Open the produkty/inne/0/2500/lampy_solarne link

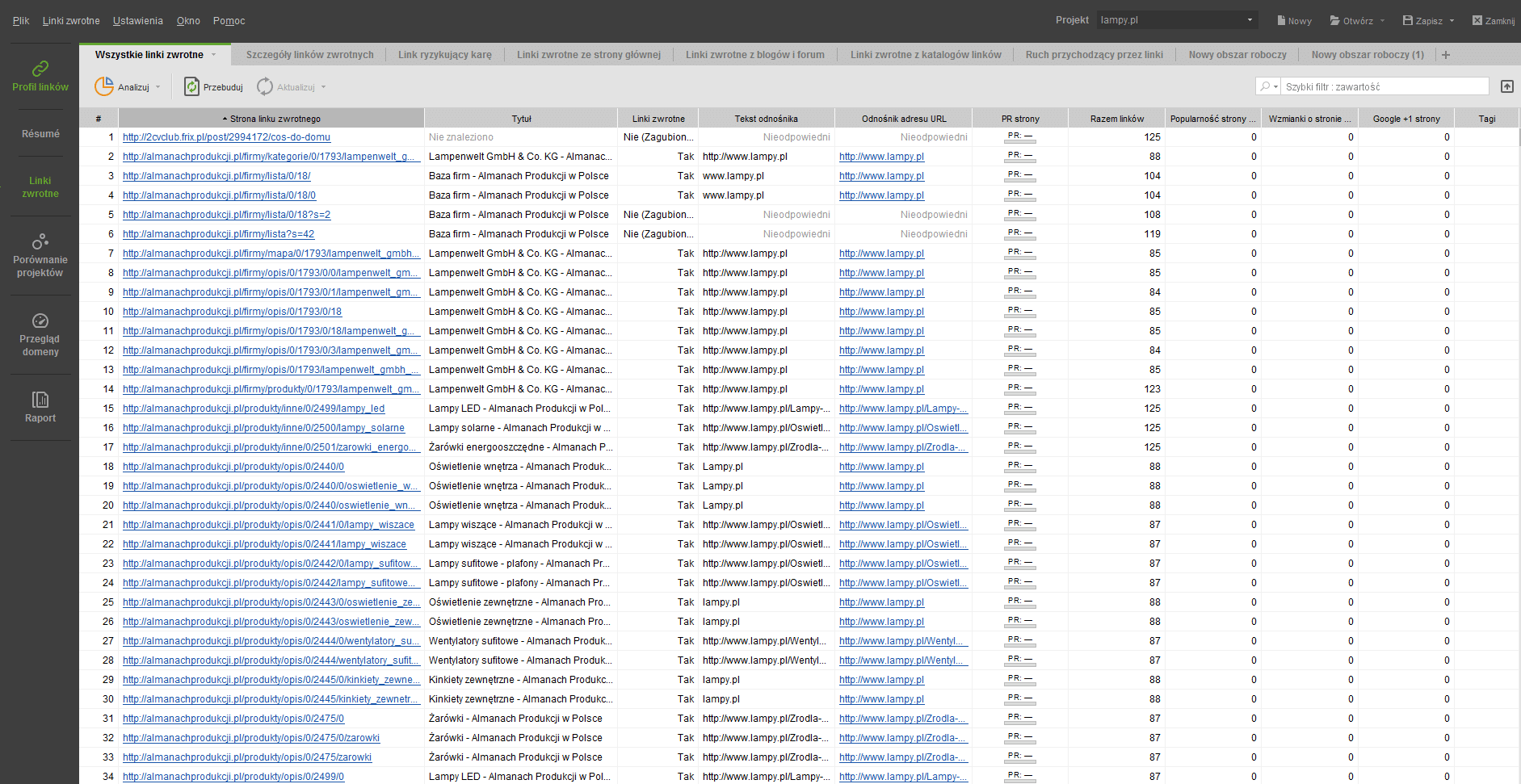click(x=263, y=428)
